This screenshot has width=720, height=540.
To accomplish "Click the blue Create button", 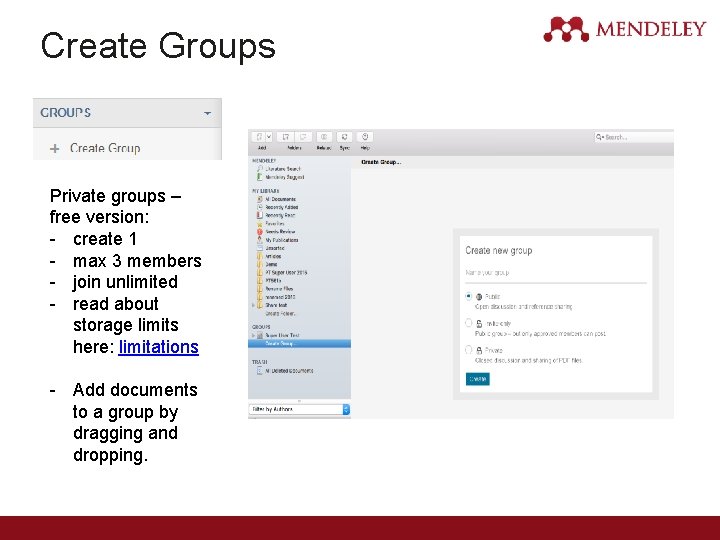I will click(x=478, y=379).
